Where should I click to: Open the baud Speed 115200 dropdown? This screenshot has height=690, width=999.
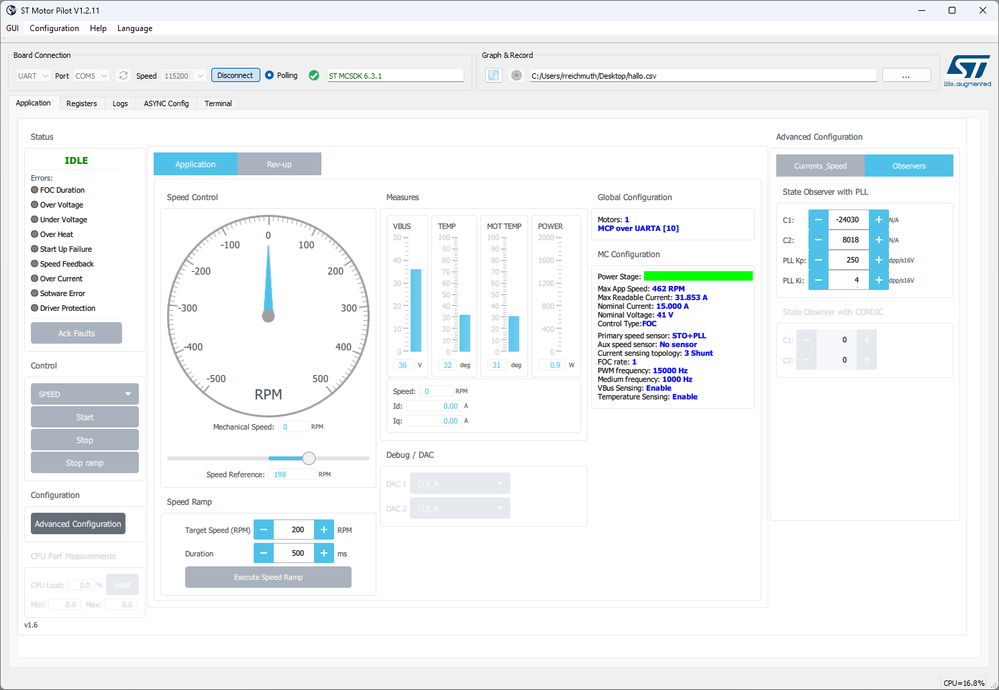point(183,76)
